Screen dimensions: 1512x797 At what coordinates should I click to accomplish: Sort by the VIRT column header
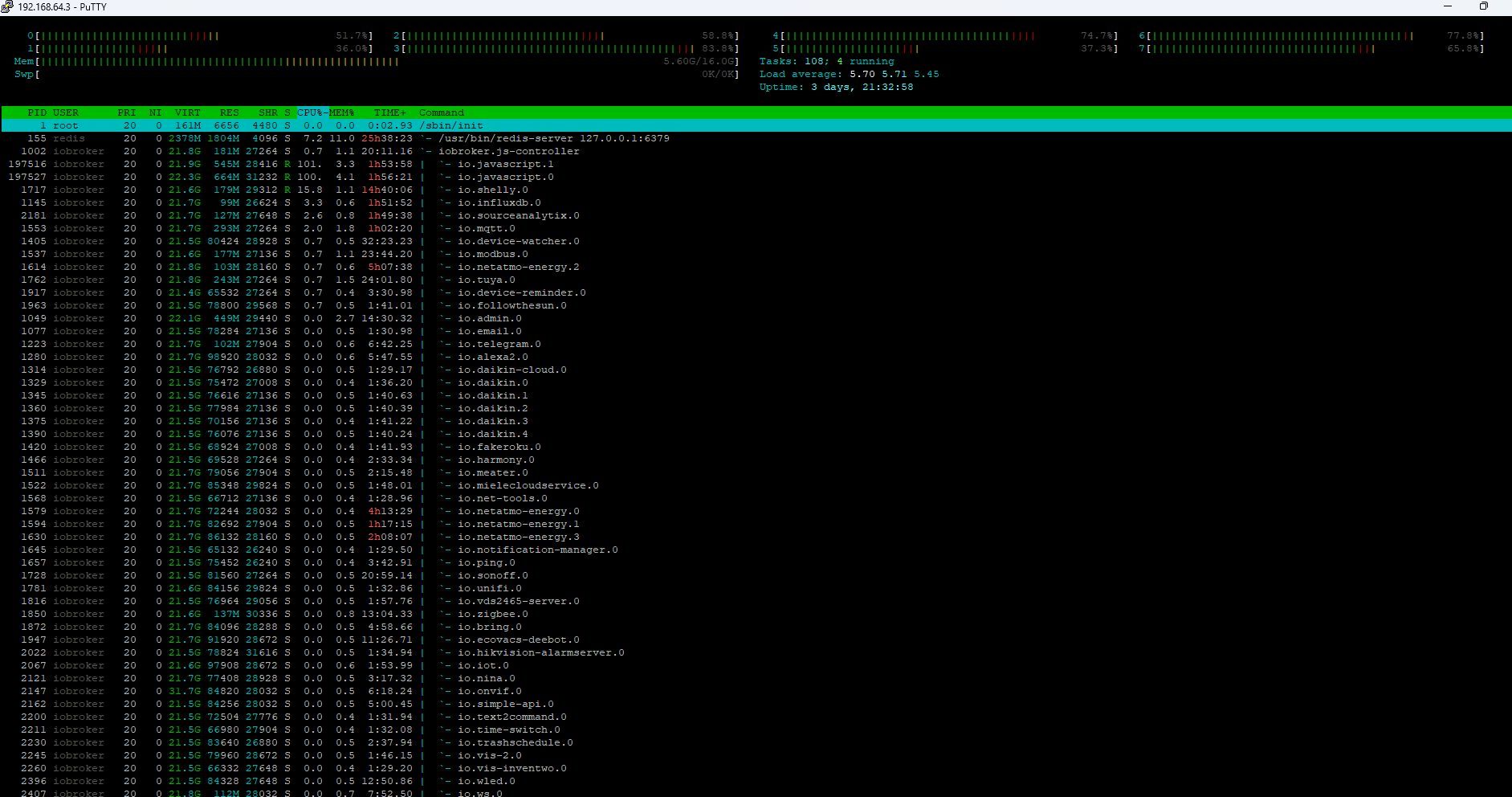[188, 112]
